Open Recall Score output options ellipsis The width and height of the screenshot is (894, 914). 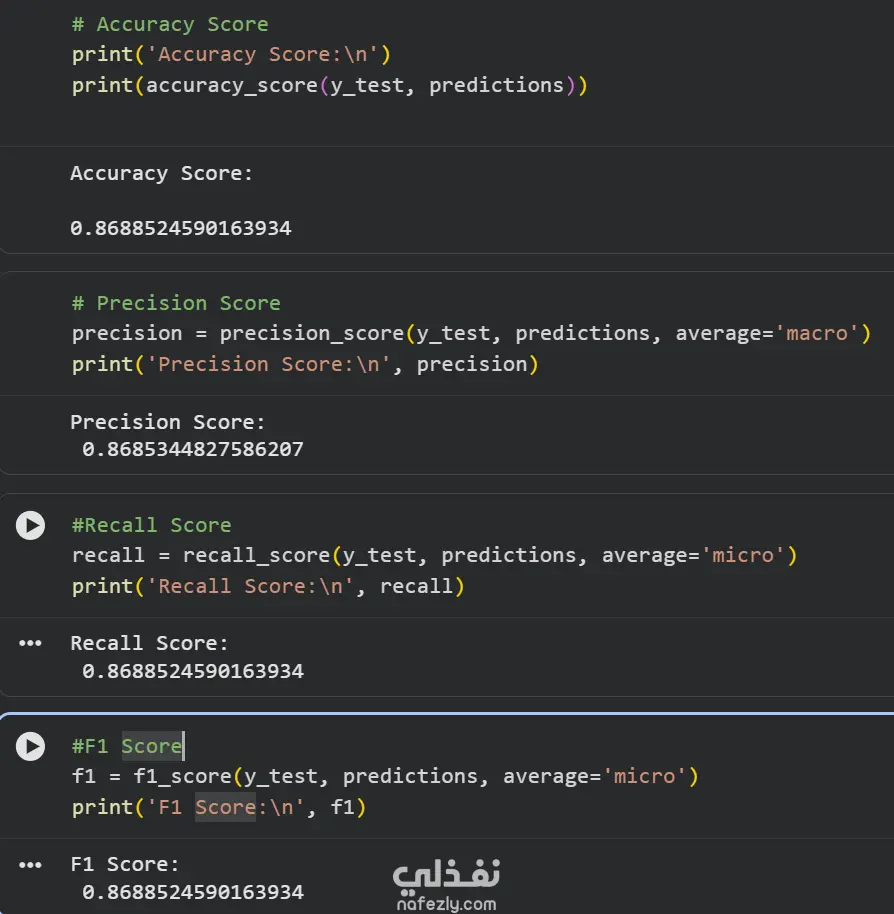point(30,643)
